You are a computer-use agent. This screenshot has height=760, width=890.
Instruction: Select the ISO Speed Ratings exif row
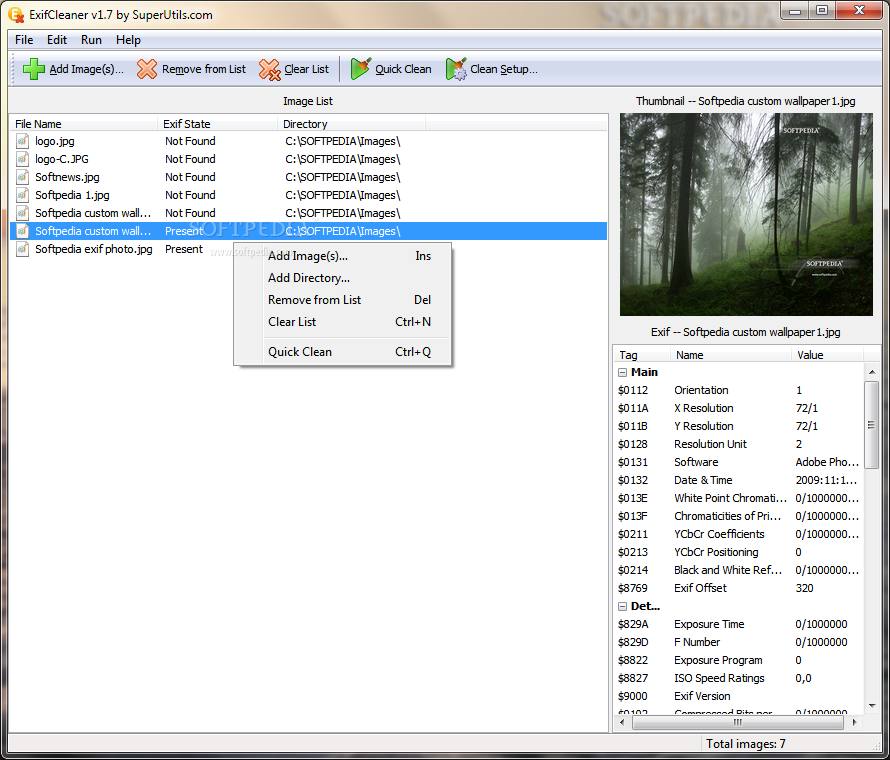click(739, 678)
